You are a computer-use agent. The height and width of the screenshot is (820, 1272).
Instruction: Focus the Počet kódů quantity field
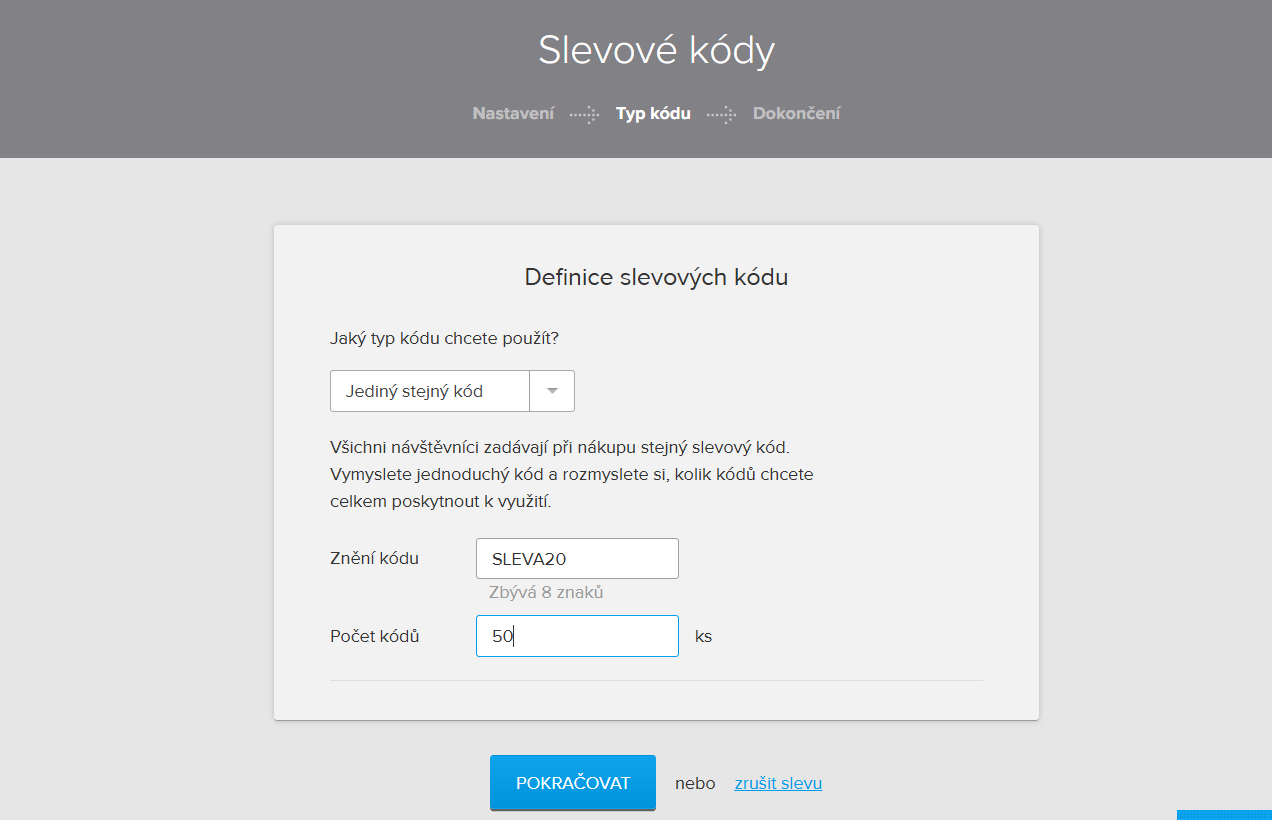[x=577, y=635]
